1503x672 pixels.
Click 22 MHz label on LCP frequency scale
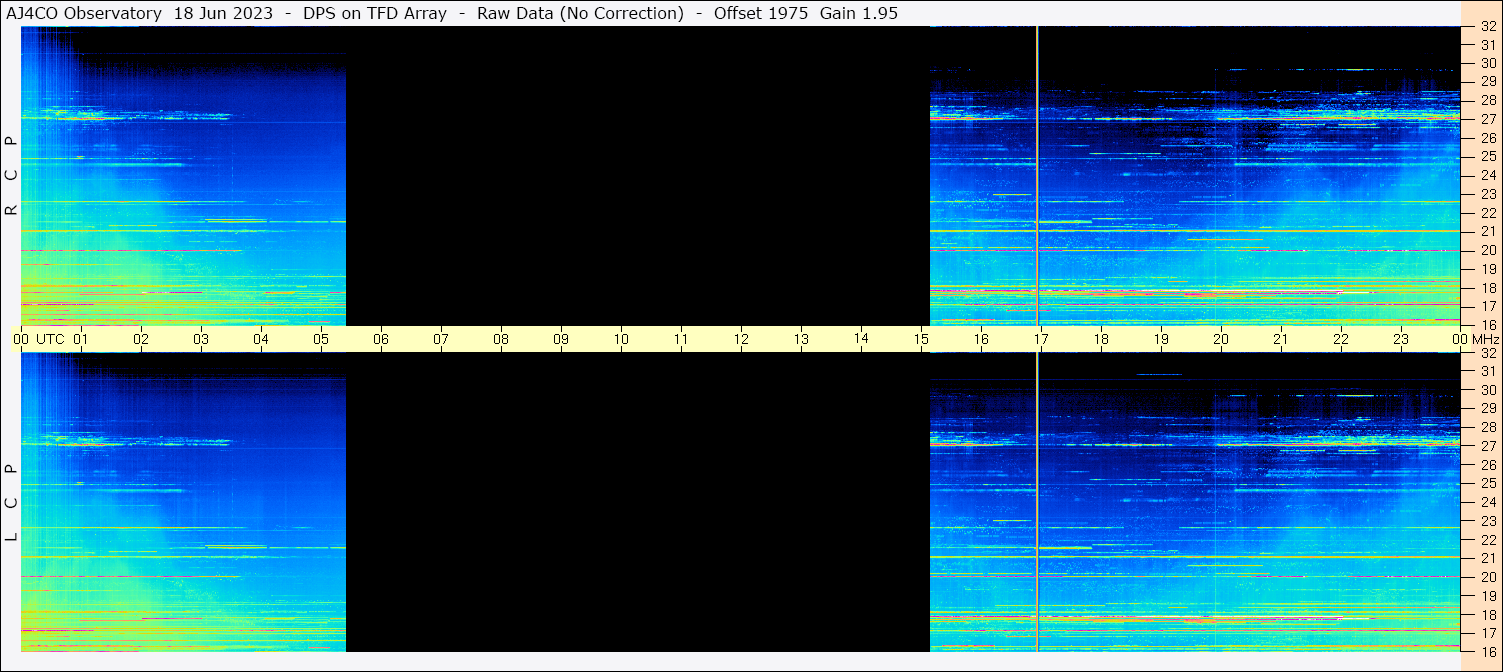point(1487,539)
